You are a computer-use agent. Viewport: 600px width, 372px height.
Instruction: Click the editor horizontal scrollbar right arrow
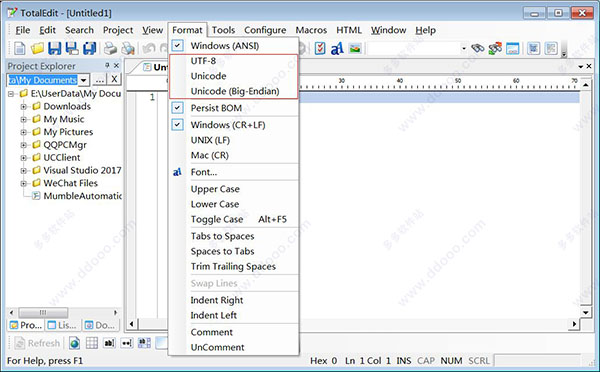pos(574,324)
